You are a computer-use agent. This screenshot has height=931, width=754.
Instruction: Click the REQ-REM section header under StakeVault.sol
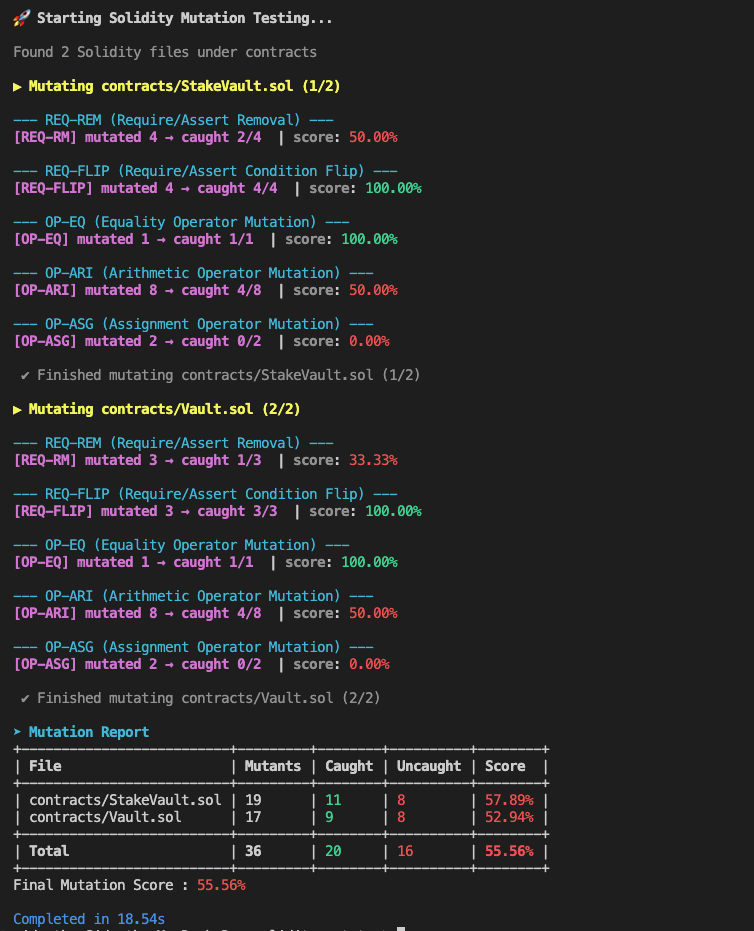click(173, 121)
